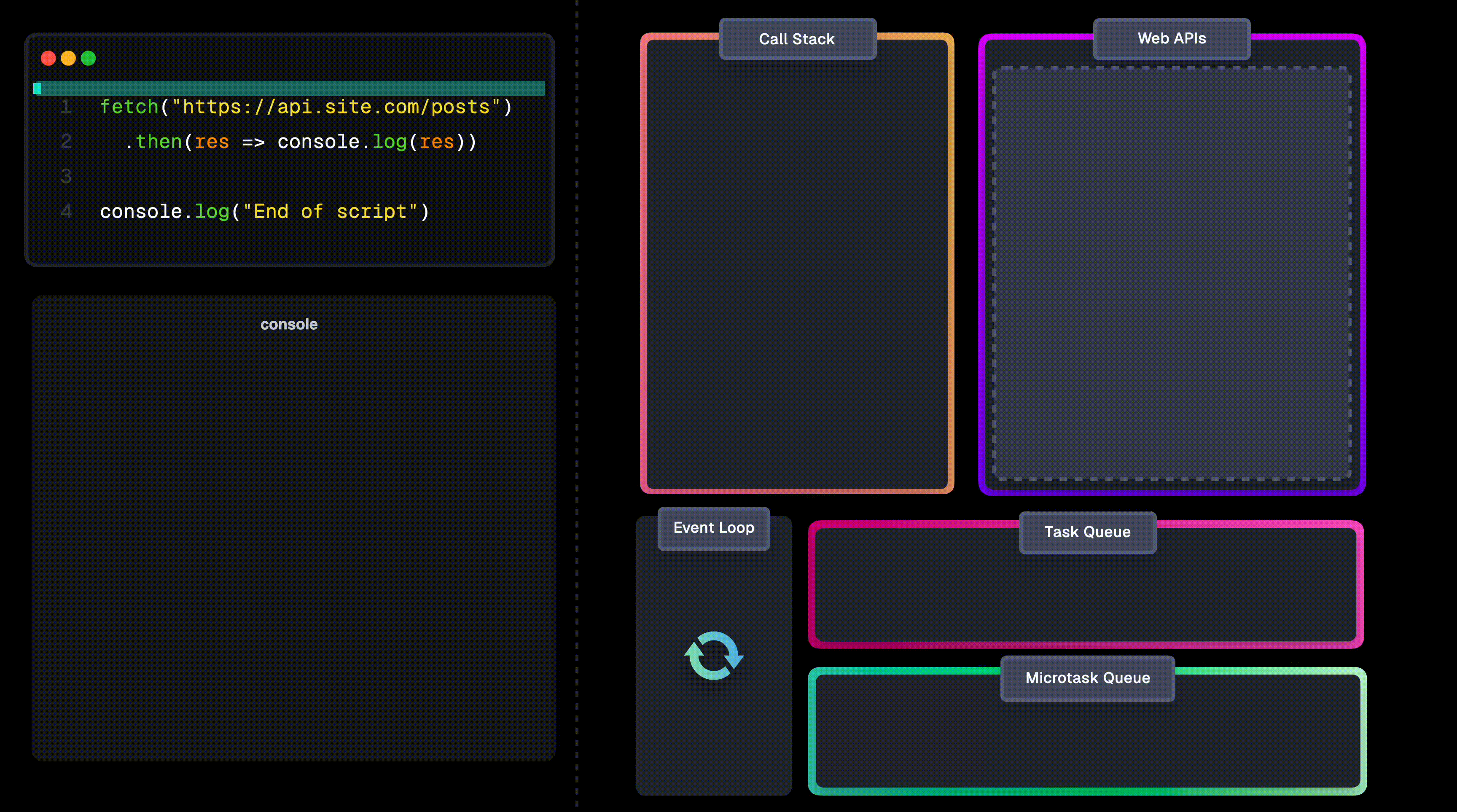Click the yellow minimize dot in code window
Viewport: 1457px width, 812px height.
[x=68, y=58]
